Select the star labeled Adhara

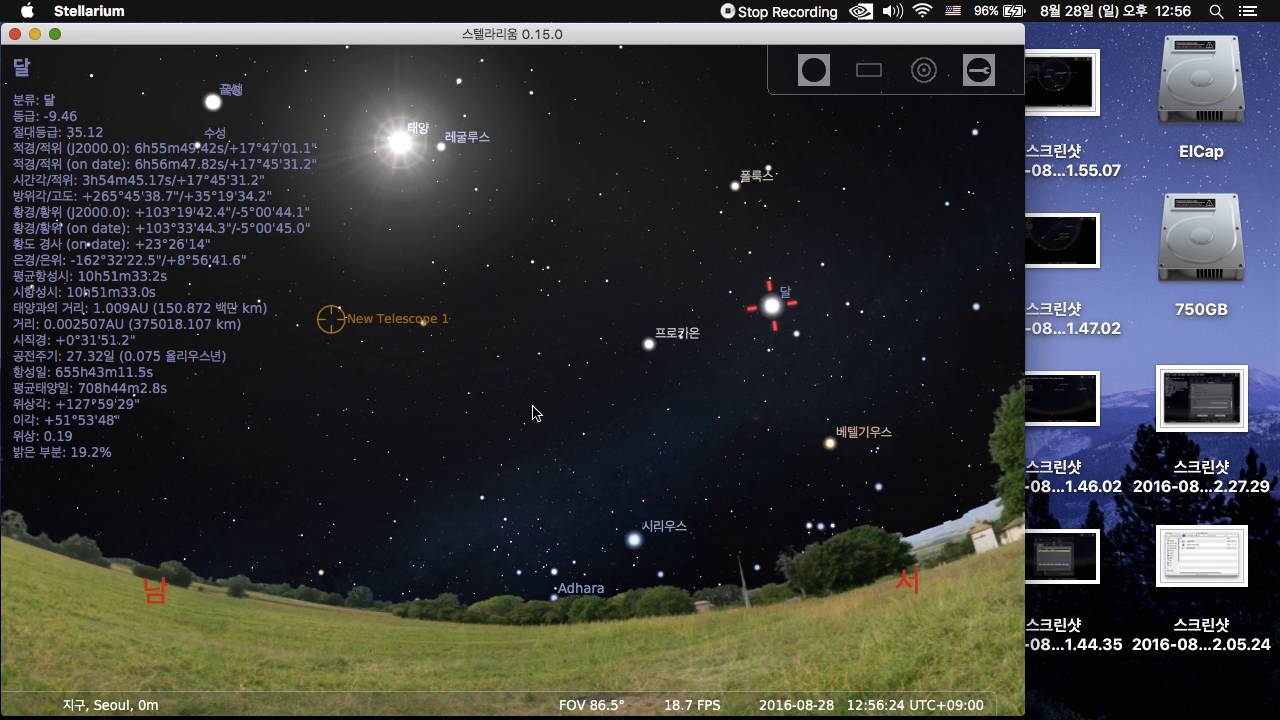553,597
